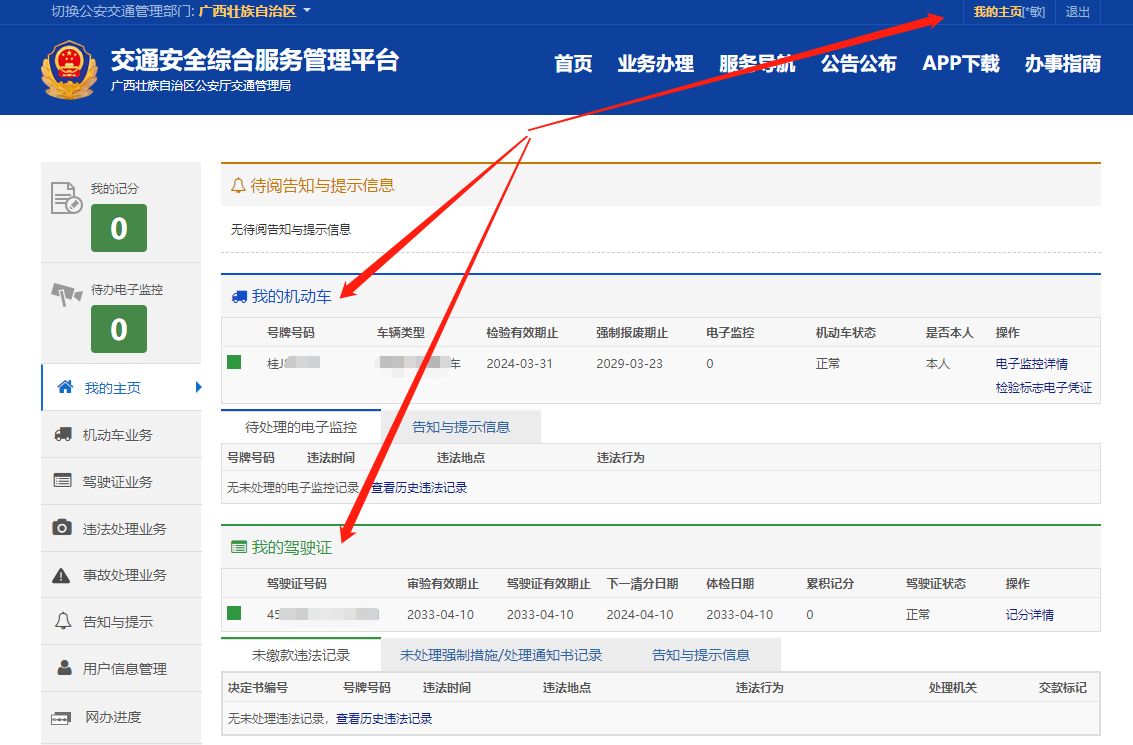The image size is (1133, 745).
Task: Open 办事指南 in the top navigation
Action: 1062,64
